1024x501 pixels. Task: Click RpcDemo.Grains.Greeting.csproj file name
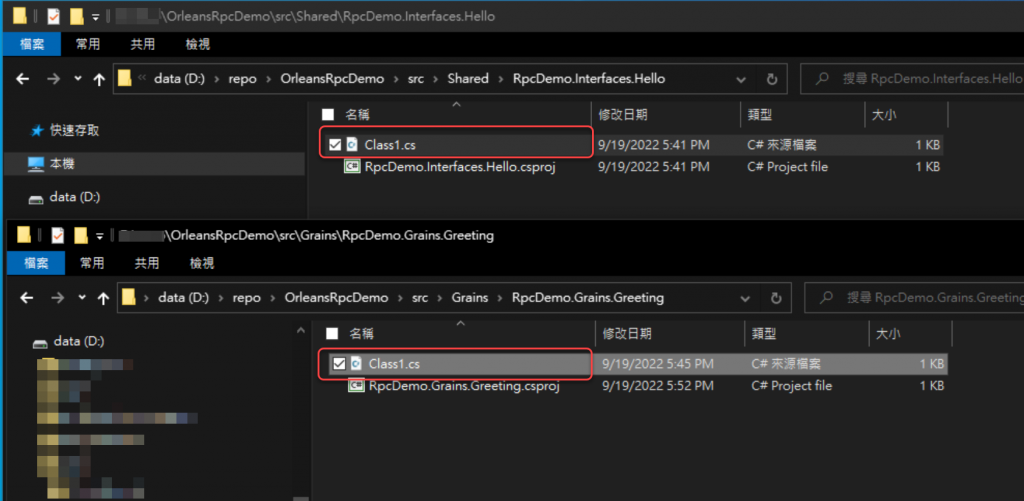pos(464,385)
